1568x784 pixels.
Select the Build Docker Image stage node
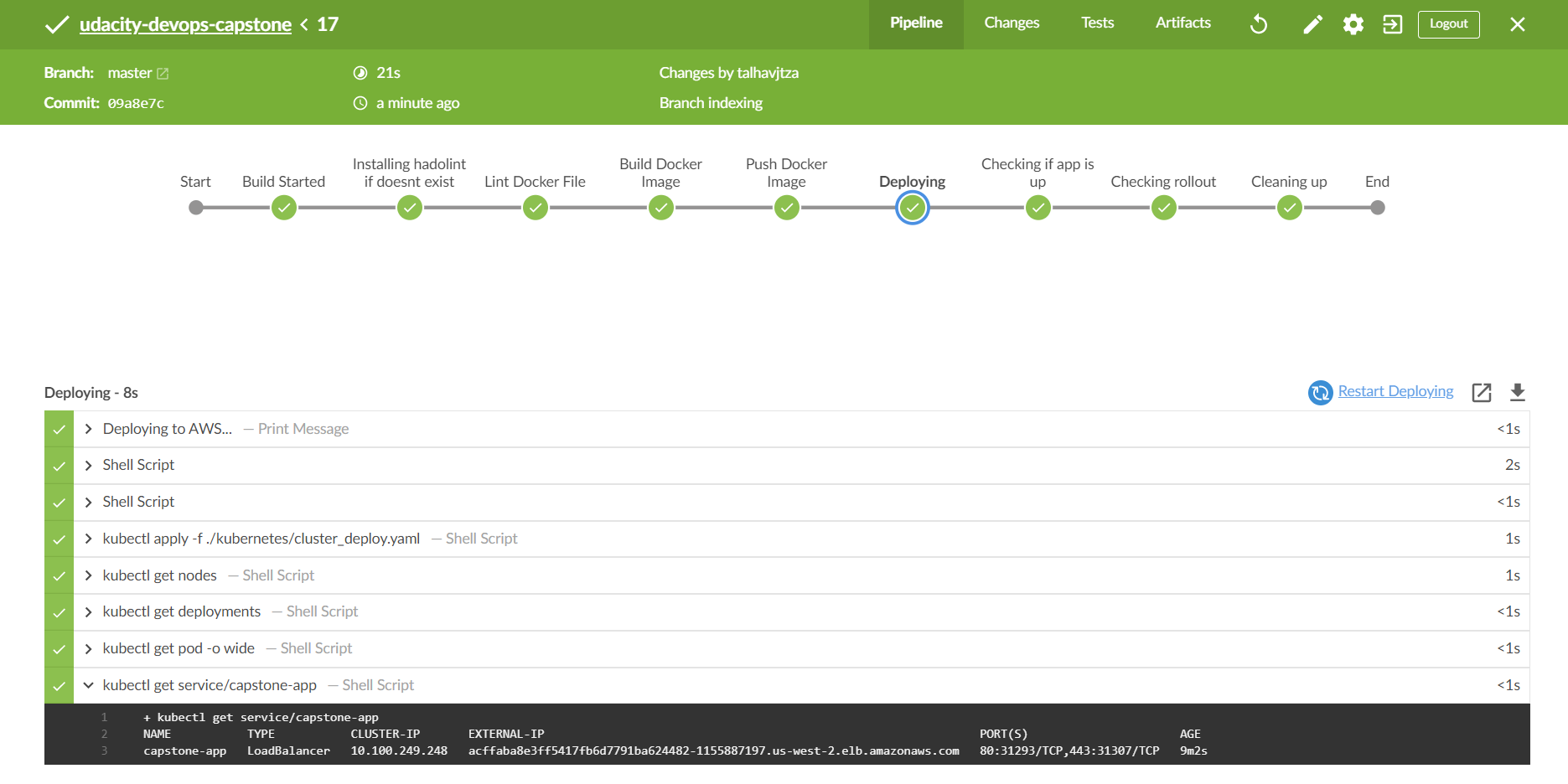coord(661,208)
